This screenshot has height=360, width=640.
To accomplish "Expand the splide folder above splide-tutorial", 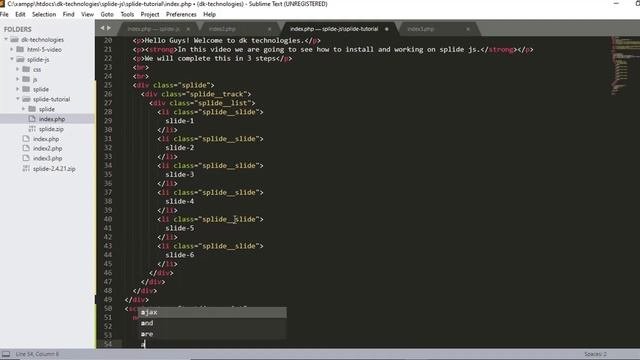I will (x=18, y=89).
